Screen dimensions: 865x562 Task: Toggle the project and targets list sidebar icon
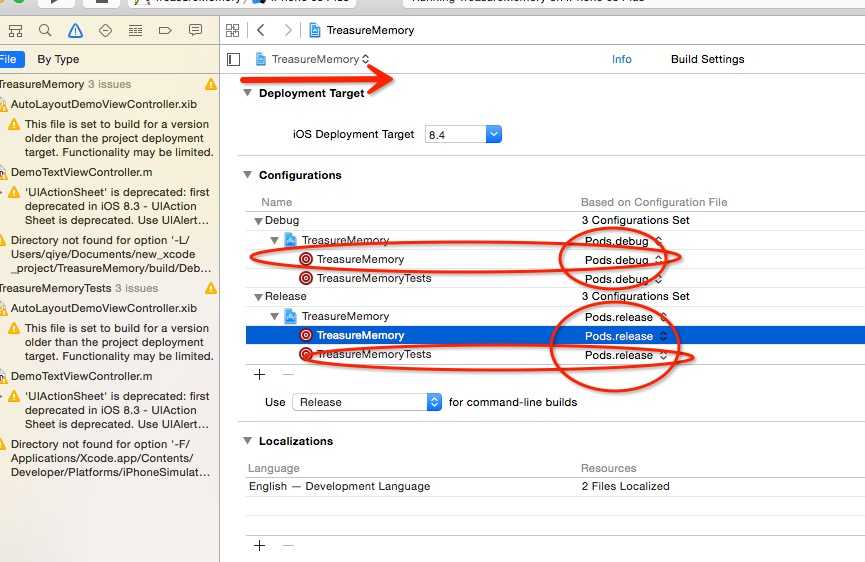[x=233, y=59]
